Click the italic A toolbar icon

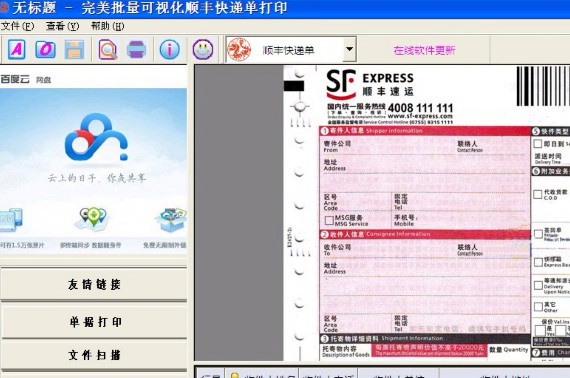pos(16,49)
